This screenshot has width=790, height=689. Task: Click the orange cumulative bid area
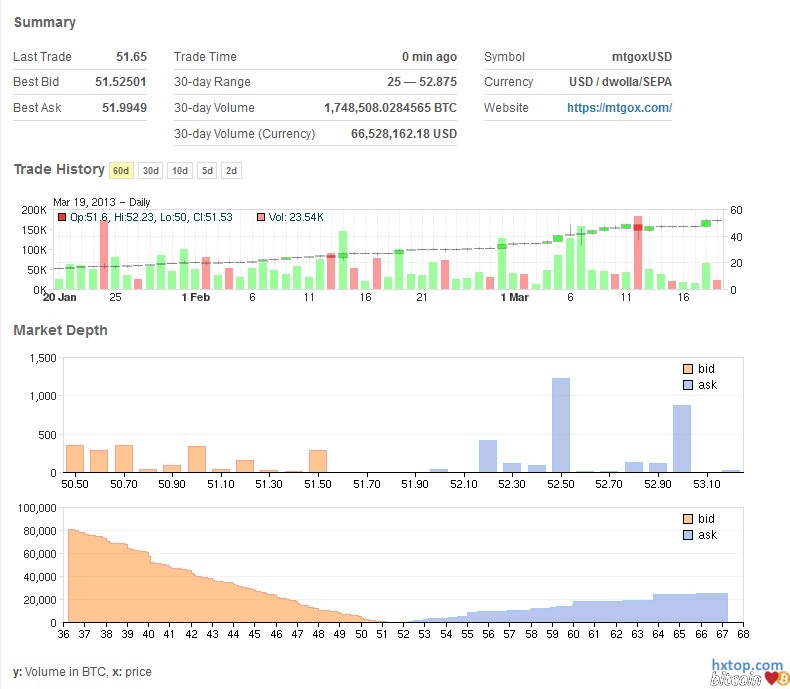(150, 590)
